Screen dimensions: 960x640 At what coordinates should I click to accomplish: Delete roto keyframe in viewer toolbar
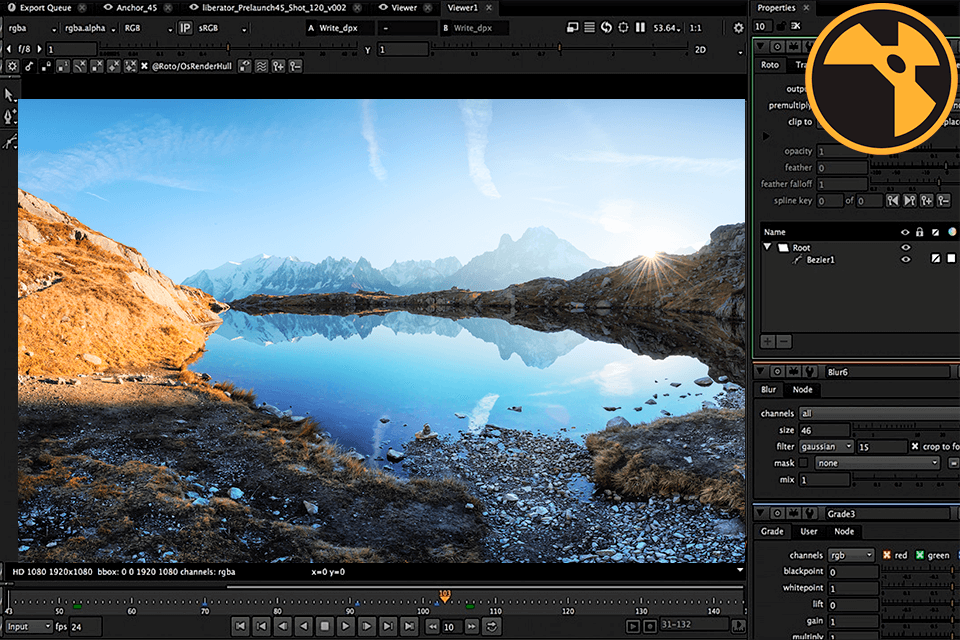295,66
